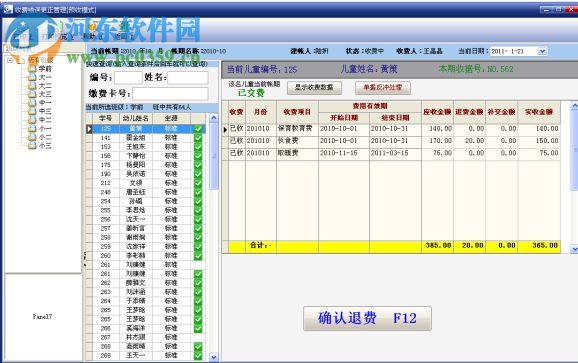Click the 月份 column header
Image resolution: width=578 pixels, height=363 pixels.
[261, 112]
